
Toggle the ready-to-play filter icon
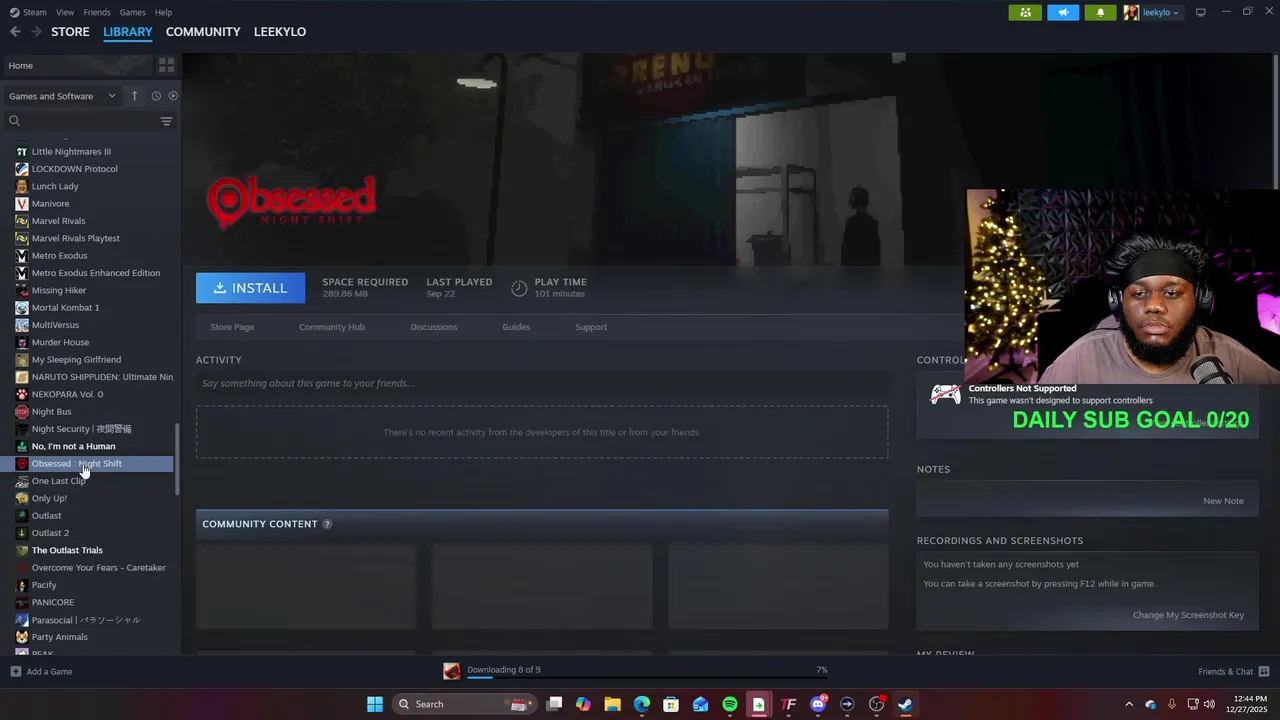click(x=173, y=96)
